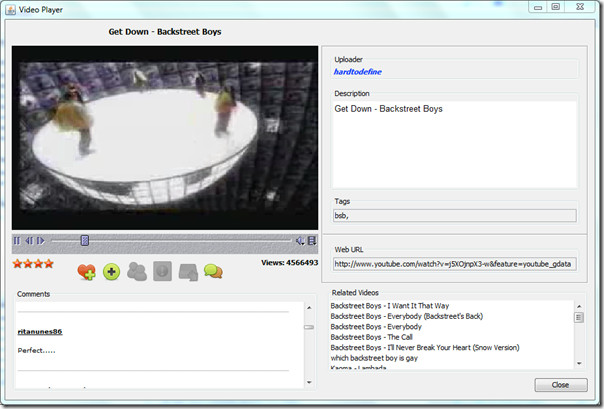
Task: Click the grey info exclamation icon
Action: pyautogui.click(x=162, y=272)
